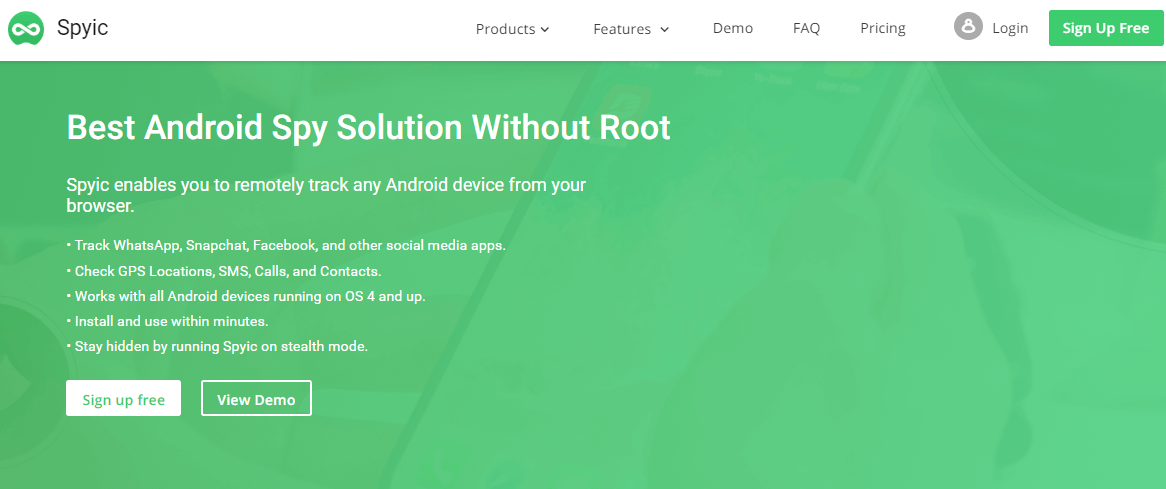Click the Spyic brand name text
1166x489 pixels.
(x=83, y=28)
